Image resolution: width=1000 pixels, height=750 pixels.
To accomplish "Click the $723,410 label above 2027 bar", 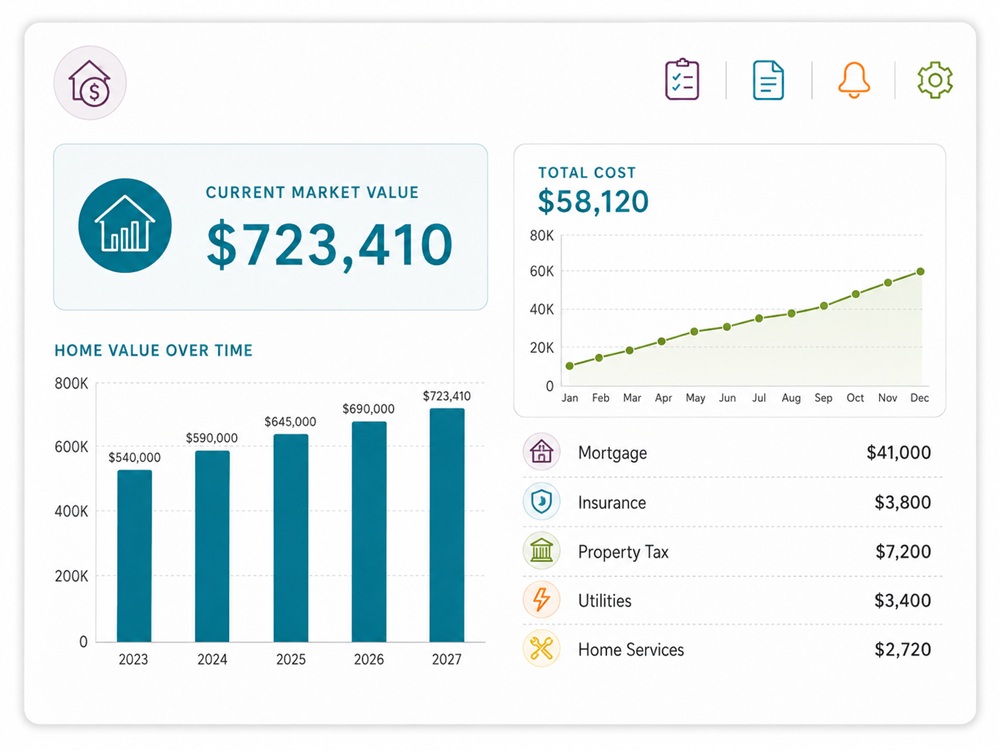I will tap(446, 396).
